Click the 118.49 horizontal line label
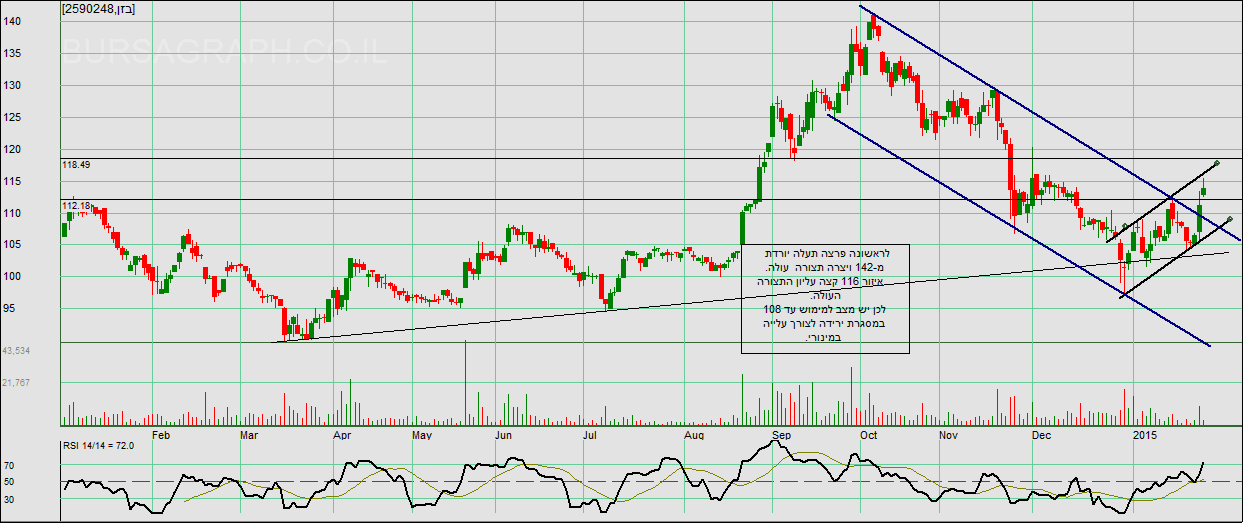This screenshot has height=523, width=1243. [76, 163]
